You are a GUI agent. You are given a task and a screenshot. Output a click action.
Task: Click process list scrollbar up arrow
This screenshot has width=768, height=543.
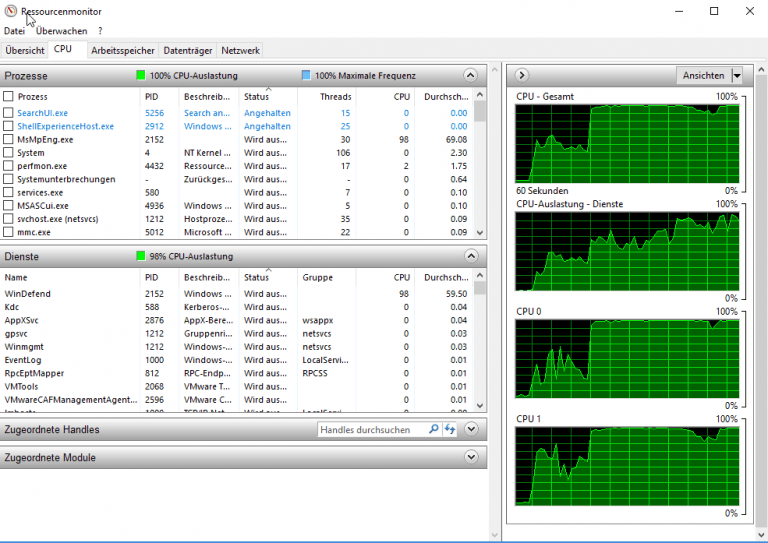pyautogui.click(x=480, y=94)
